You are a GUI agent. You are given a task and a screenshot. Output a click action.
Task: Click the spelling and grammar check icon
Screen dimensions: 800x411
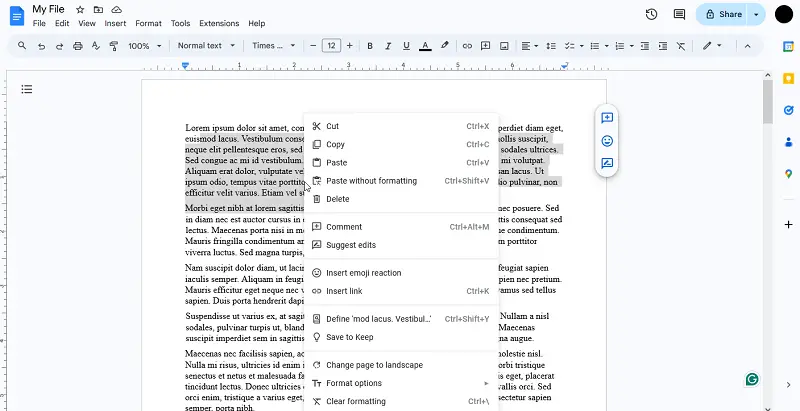[95, 46]
